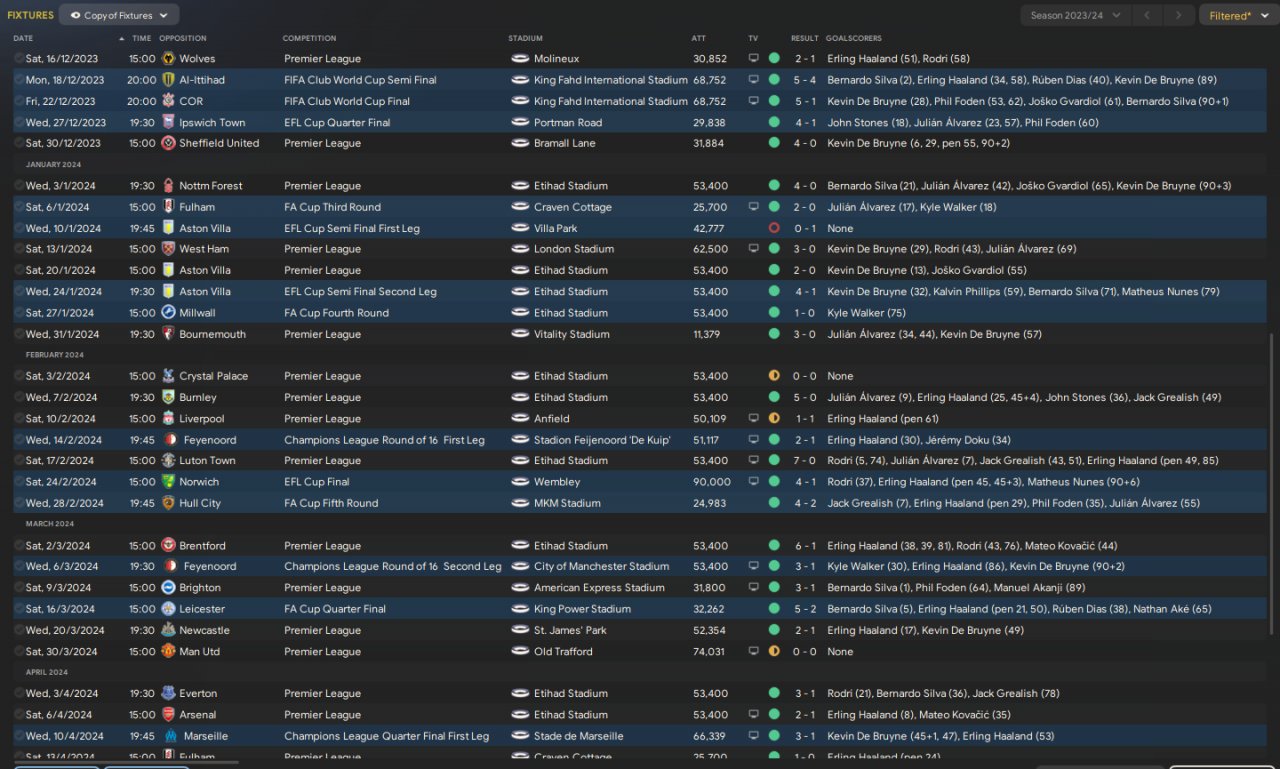Sort by the COMPETITION column header

309,38
